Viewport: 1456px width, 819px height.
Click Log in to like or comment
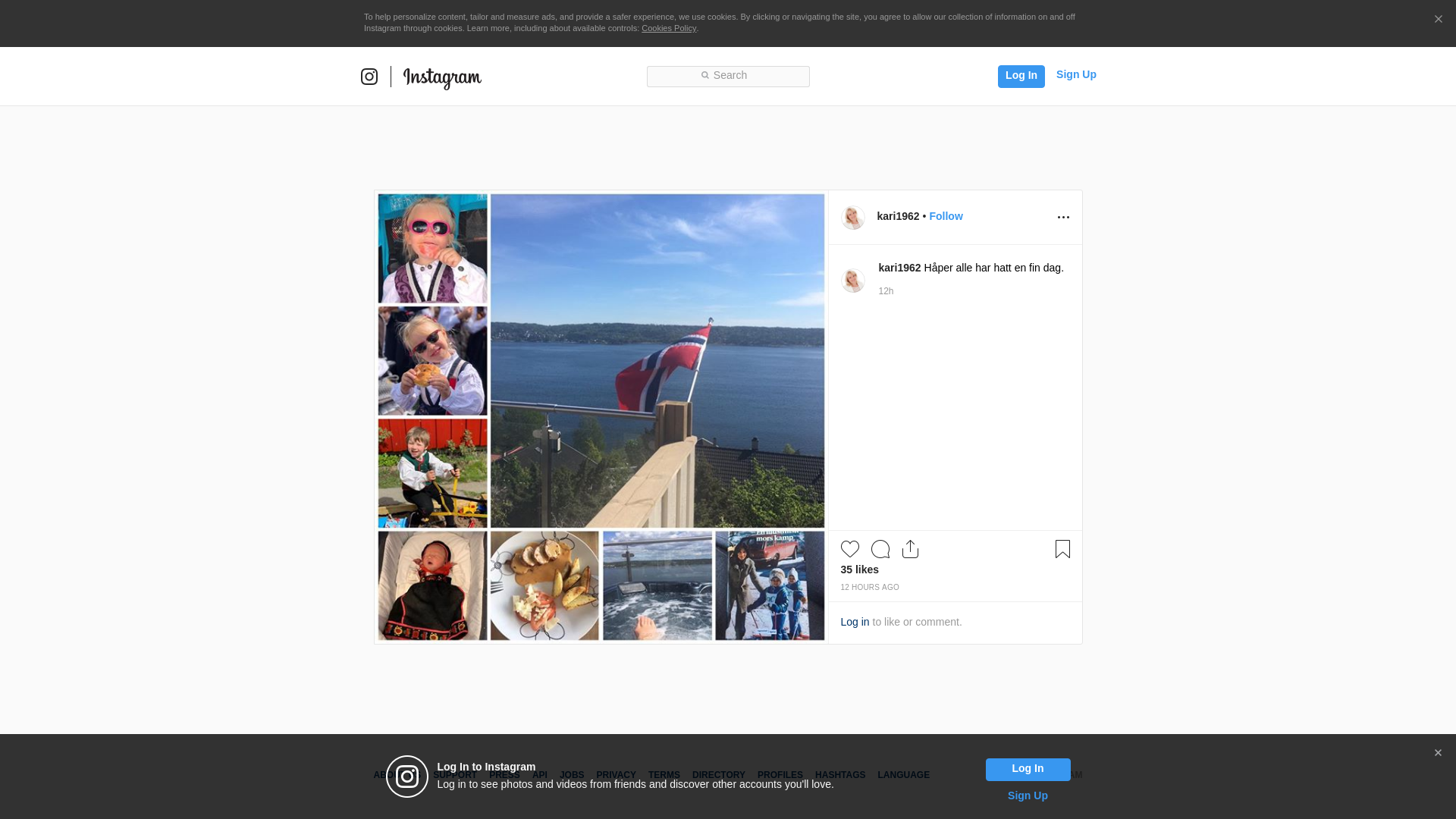click(855, 622)
